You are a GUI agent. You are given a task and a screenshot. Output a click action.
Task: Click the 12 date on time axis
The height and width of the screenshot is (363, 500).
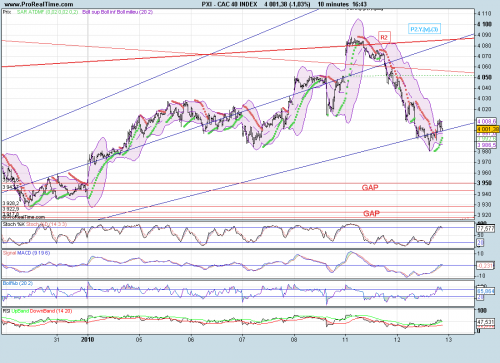point(397,340)
